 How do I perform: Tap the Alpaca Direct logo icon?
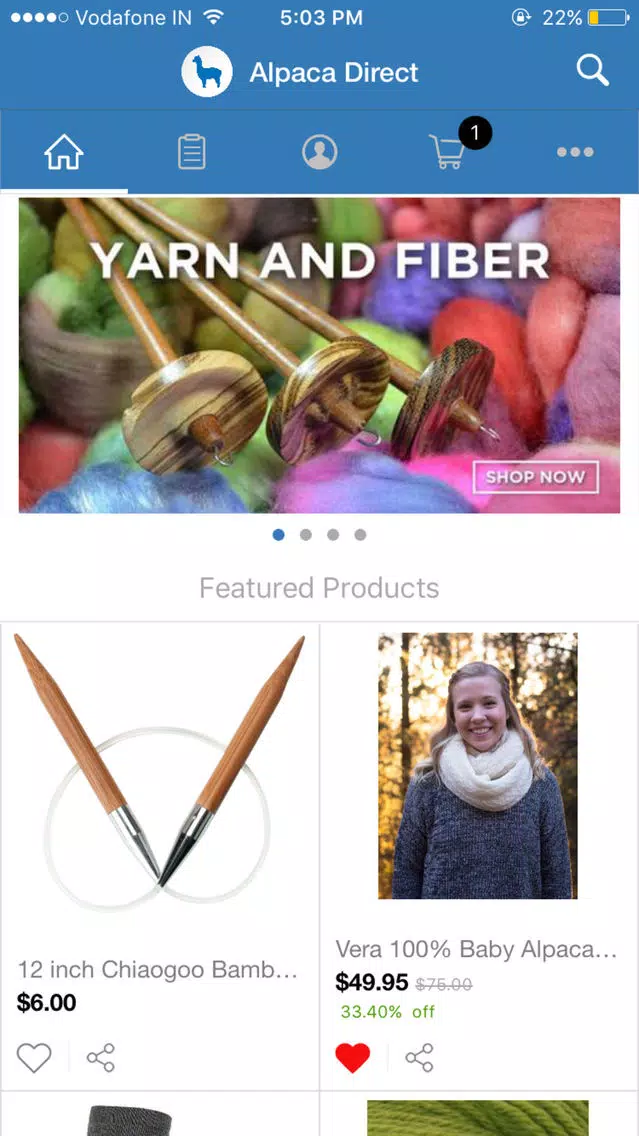206,72
